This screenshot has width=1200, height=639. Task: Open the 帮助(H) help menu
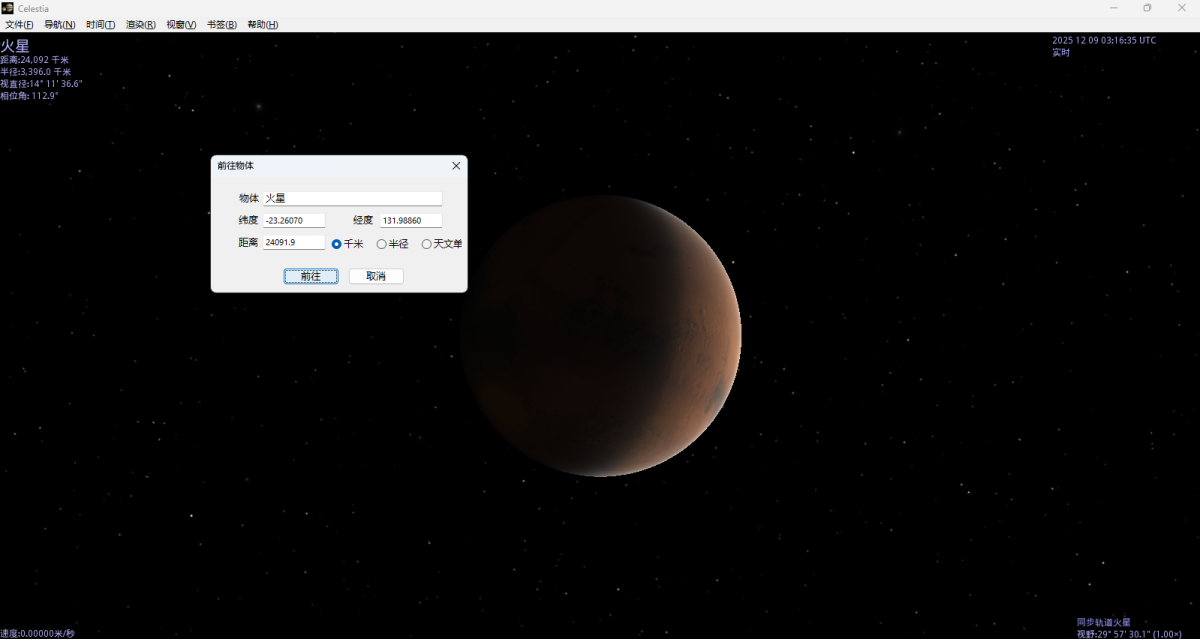coord(262,25)
